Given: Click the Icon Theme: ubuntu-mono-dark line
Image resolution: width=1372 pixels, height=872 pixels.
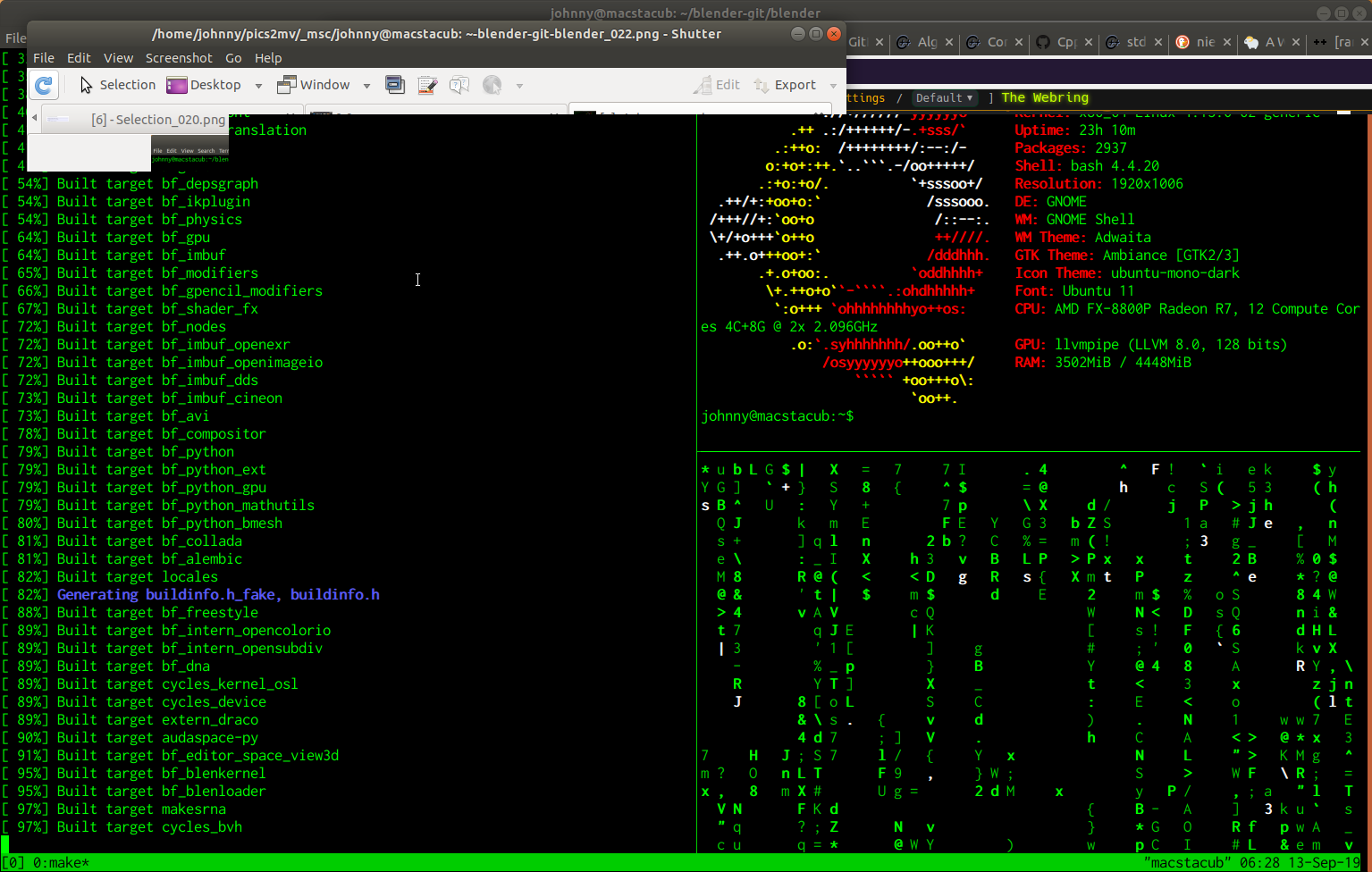Looking at the screenshot, I should pos(1127,273).
